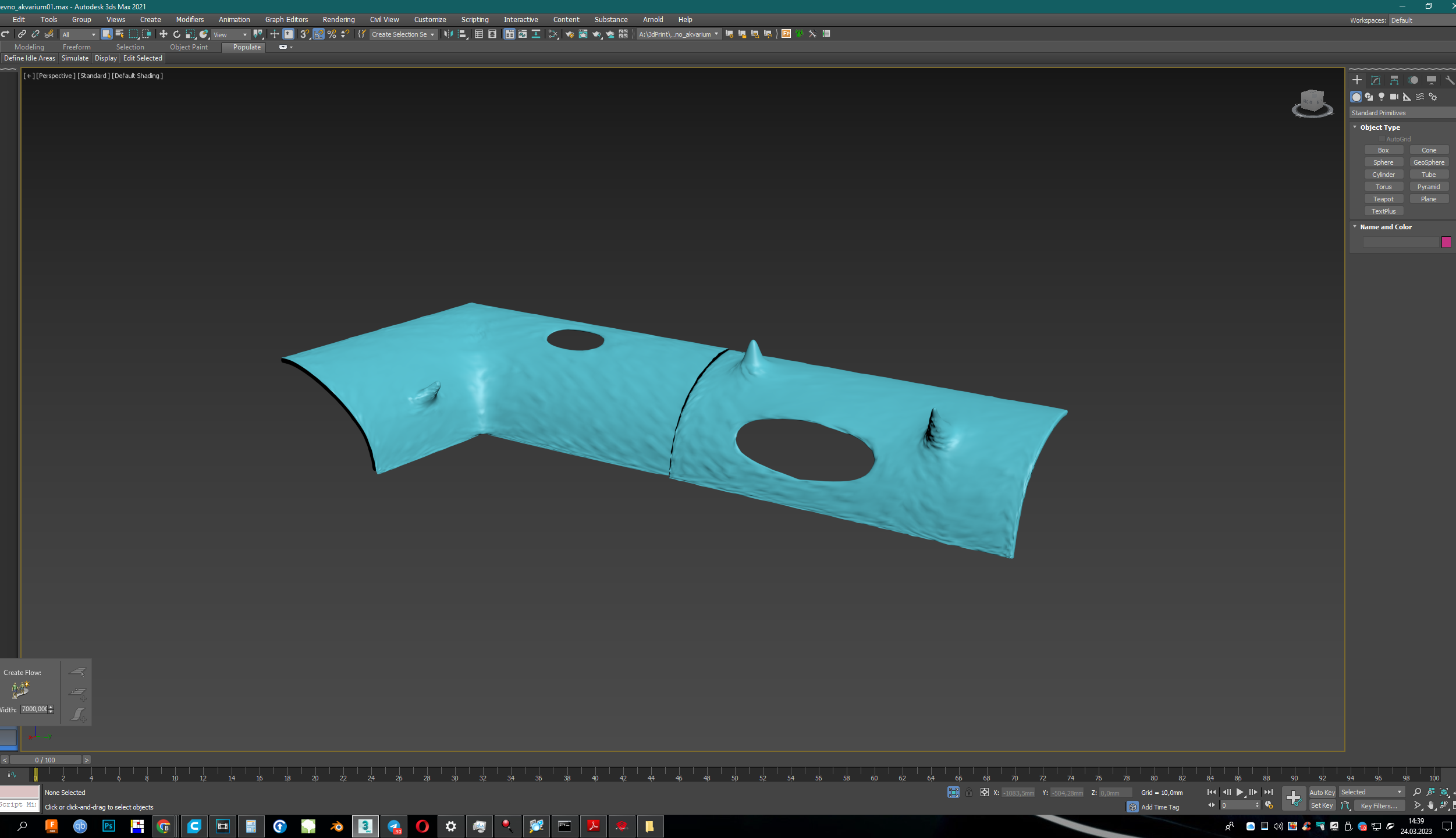The width and height of the screenshot is (1456, 838).
Task: Click the Set Keys plus-key button
Action: 1294,798
